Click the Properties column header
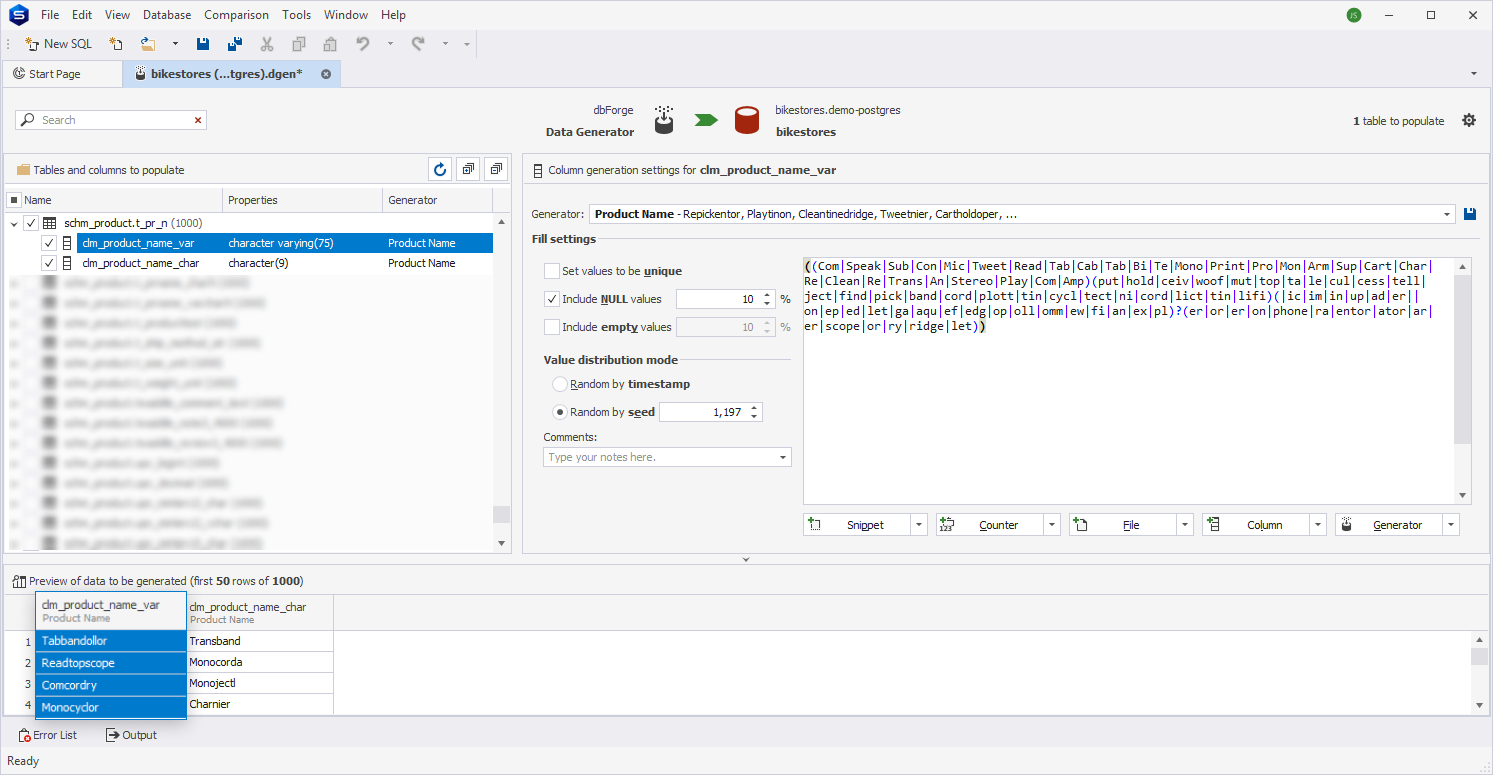The image size is (1493, 775). pos(303,200)
